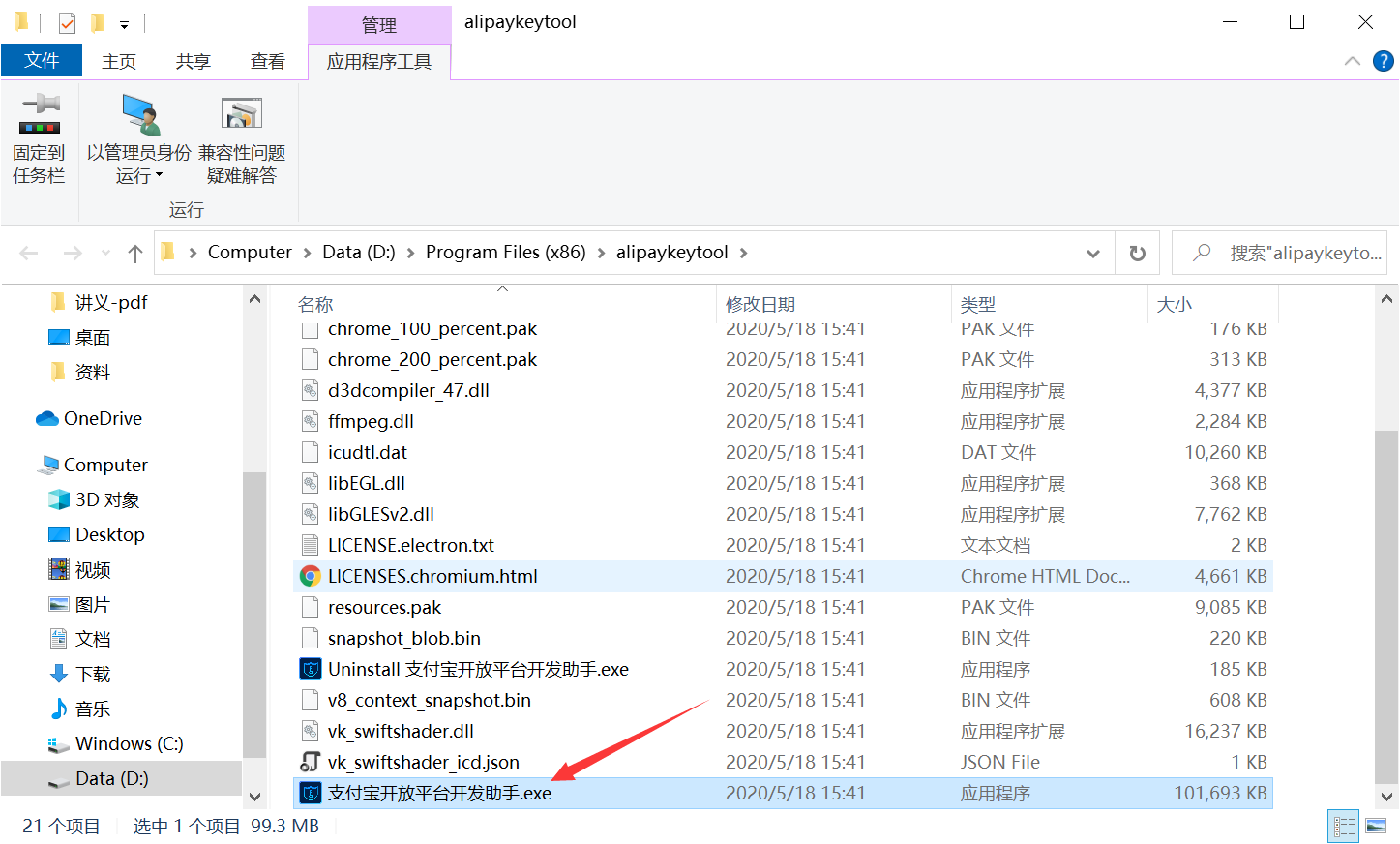Click the new folder icon in the quick access toolbar
This screenshot has height=844, width=1400.
pyautogui.click(x=97, y=22)
